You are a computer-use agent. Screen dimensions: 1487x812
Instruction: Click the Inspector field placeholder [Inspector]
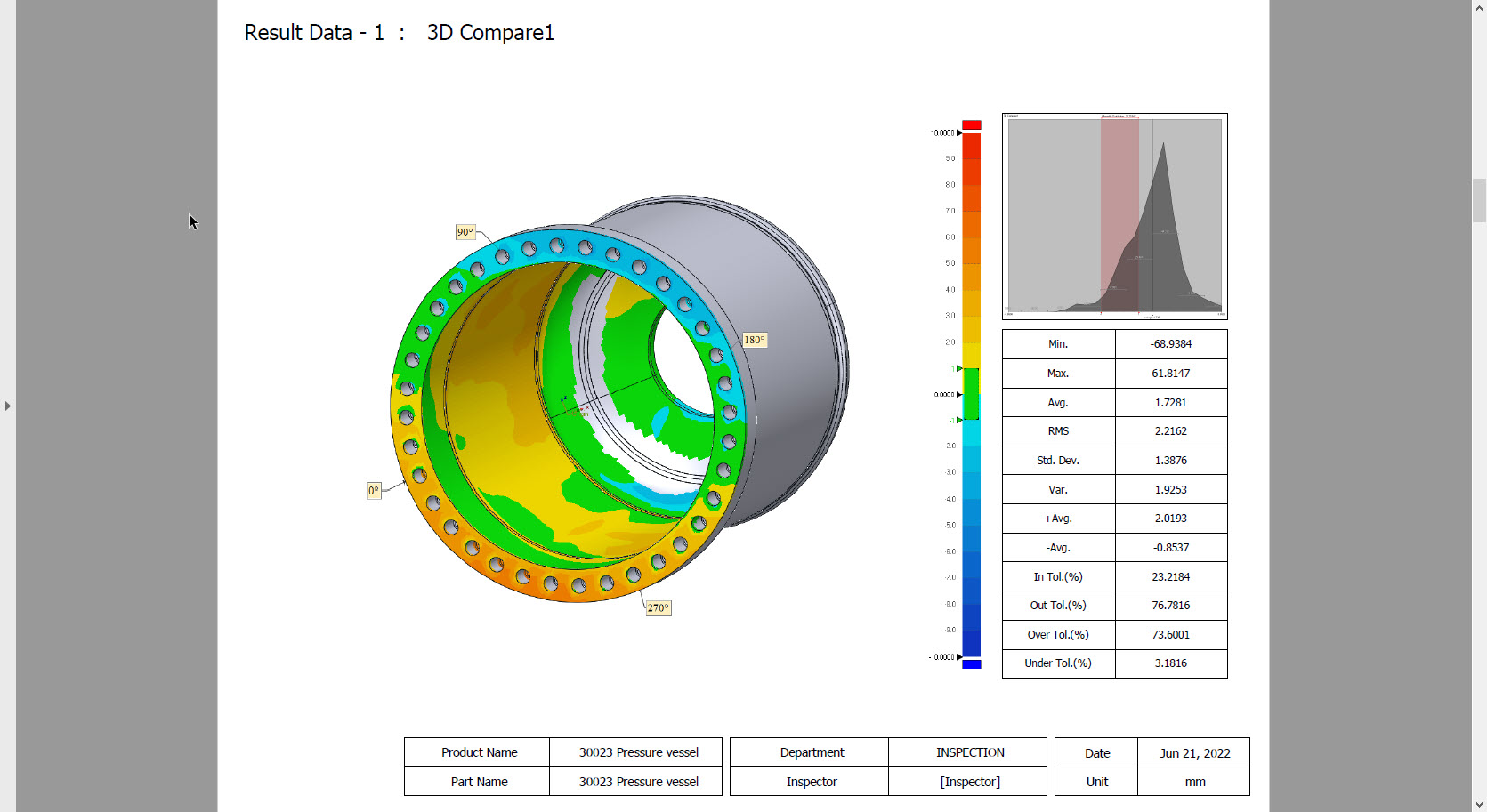970,782
